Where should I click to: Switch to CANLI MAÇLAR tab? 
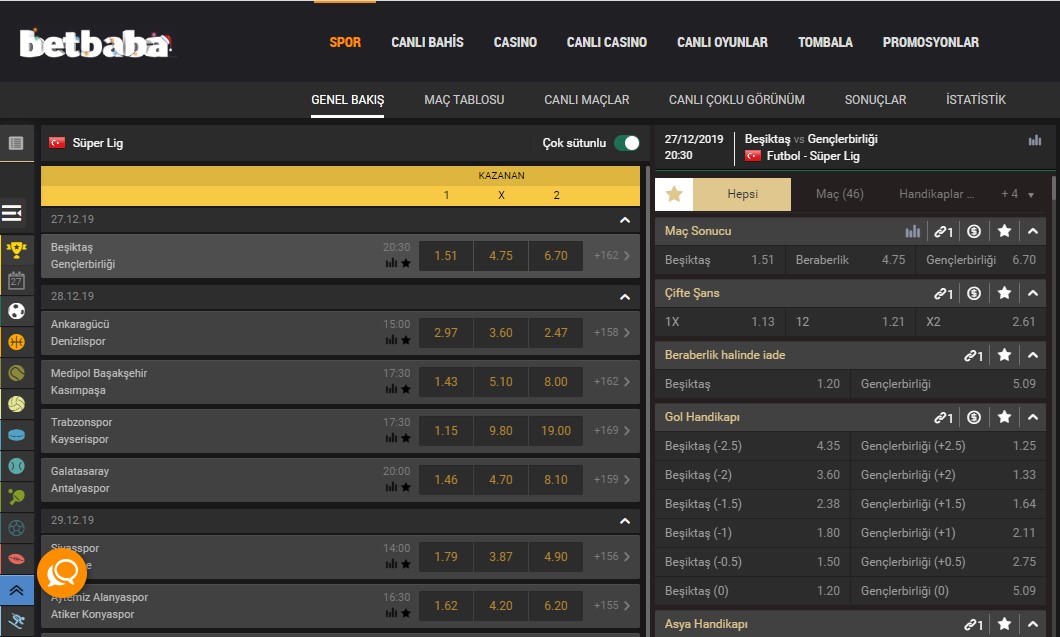click(x=586, y=99)
